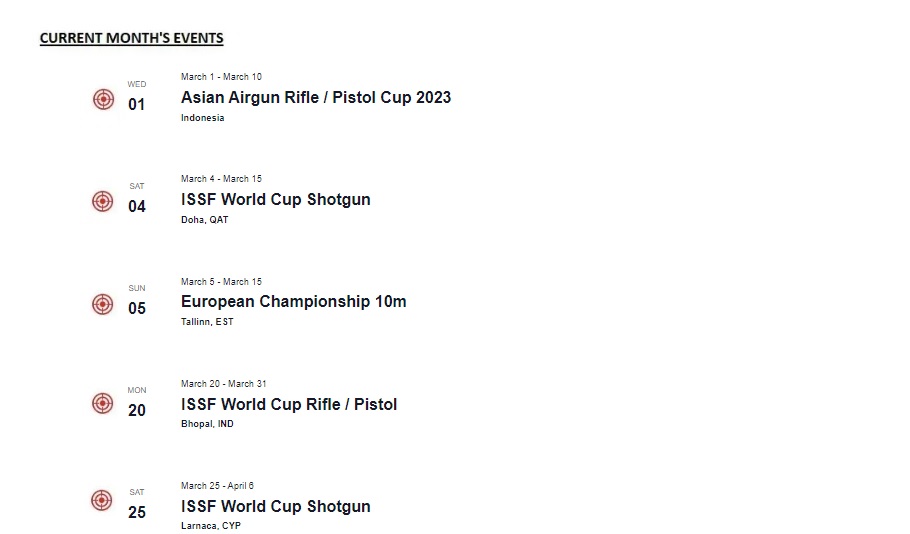910x534 pixels.
Task: Click the Tallinn, EST location text
Action: pyautogui.click(x=207, y=322)
